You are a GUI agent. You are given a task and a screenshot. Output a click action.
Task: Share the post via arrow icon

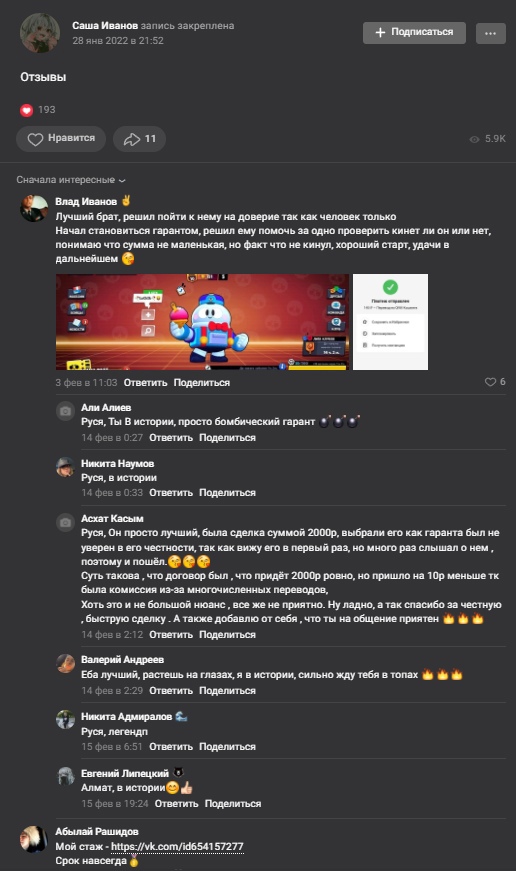139,138
